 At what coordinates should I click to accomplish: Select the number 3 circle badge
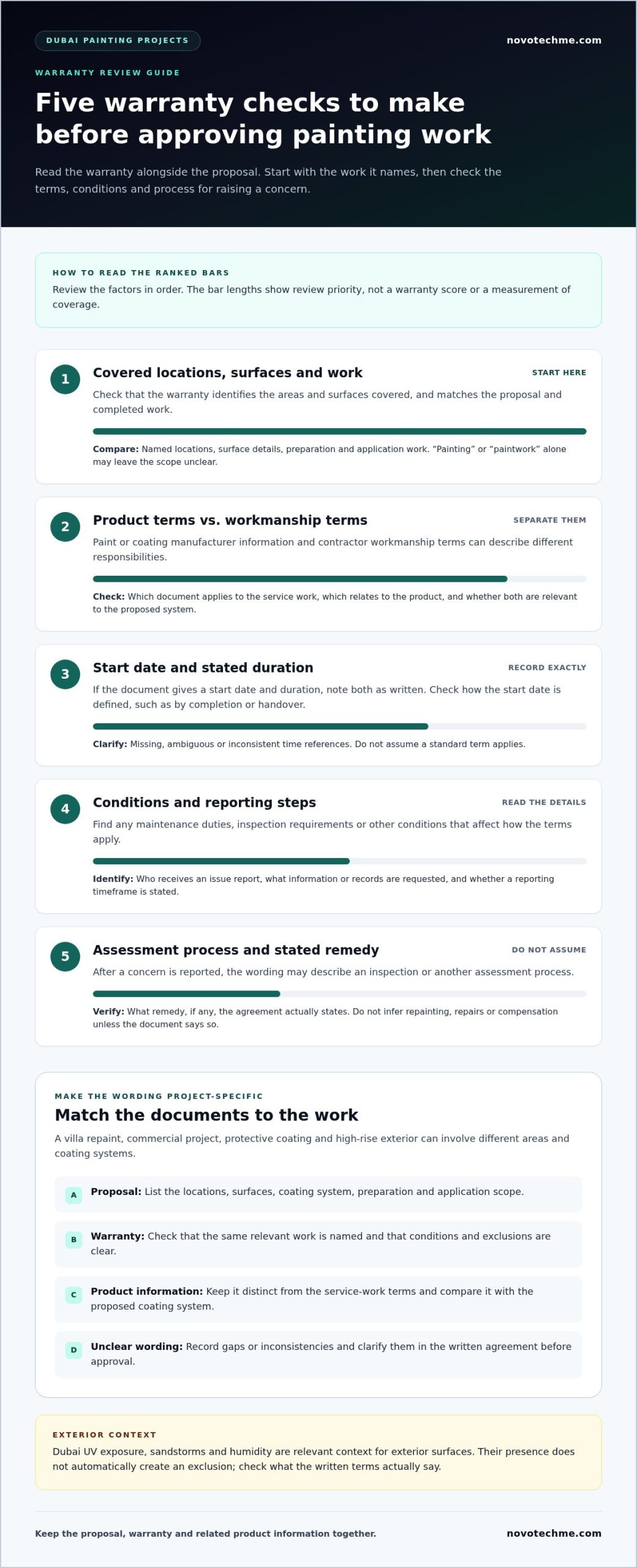point(65,674)
